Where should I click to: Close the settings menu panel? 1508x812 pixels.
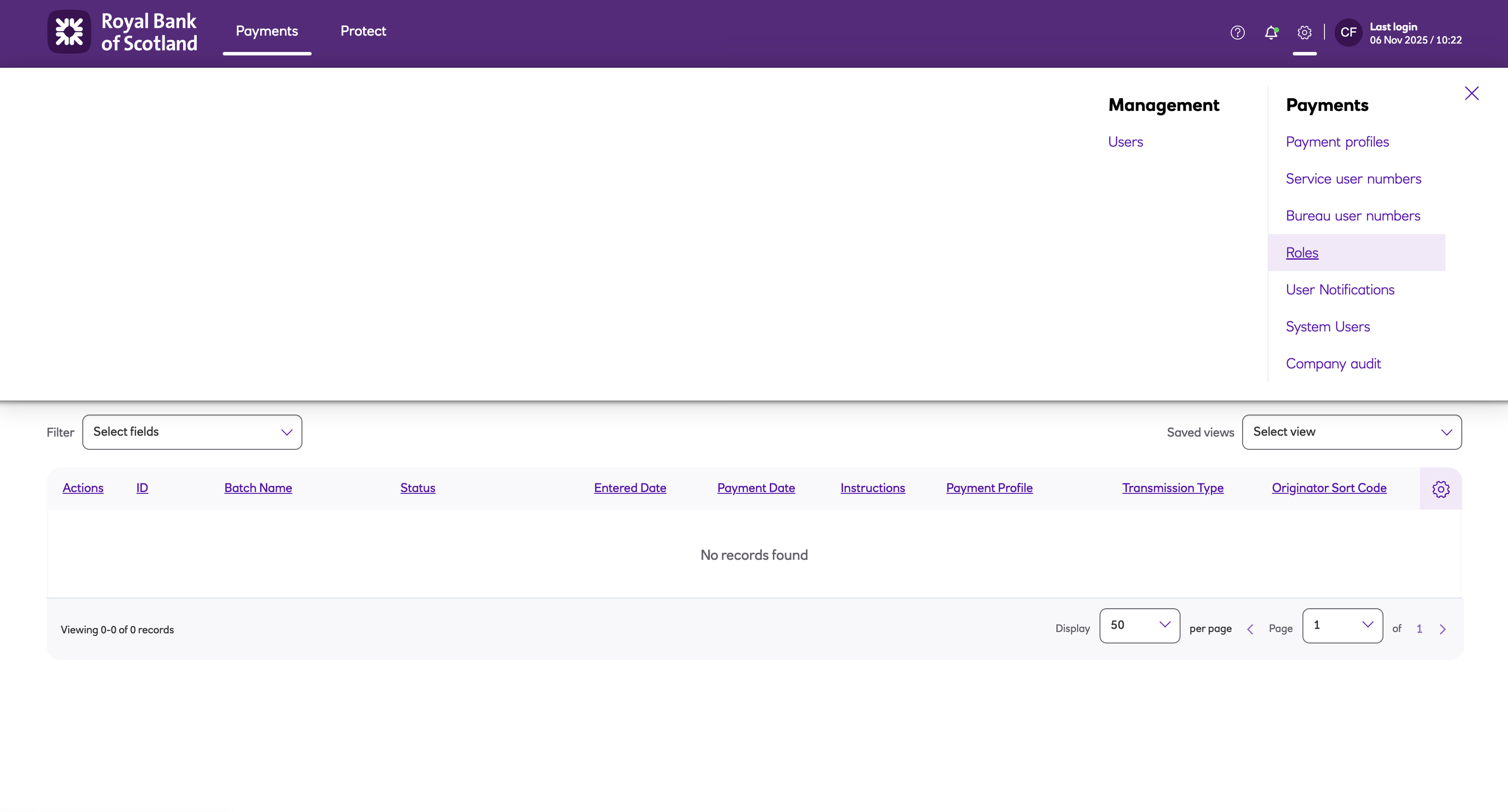(1471, 94)
